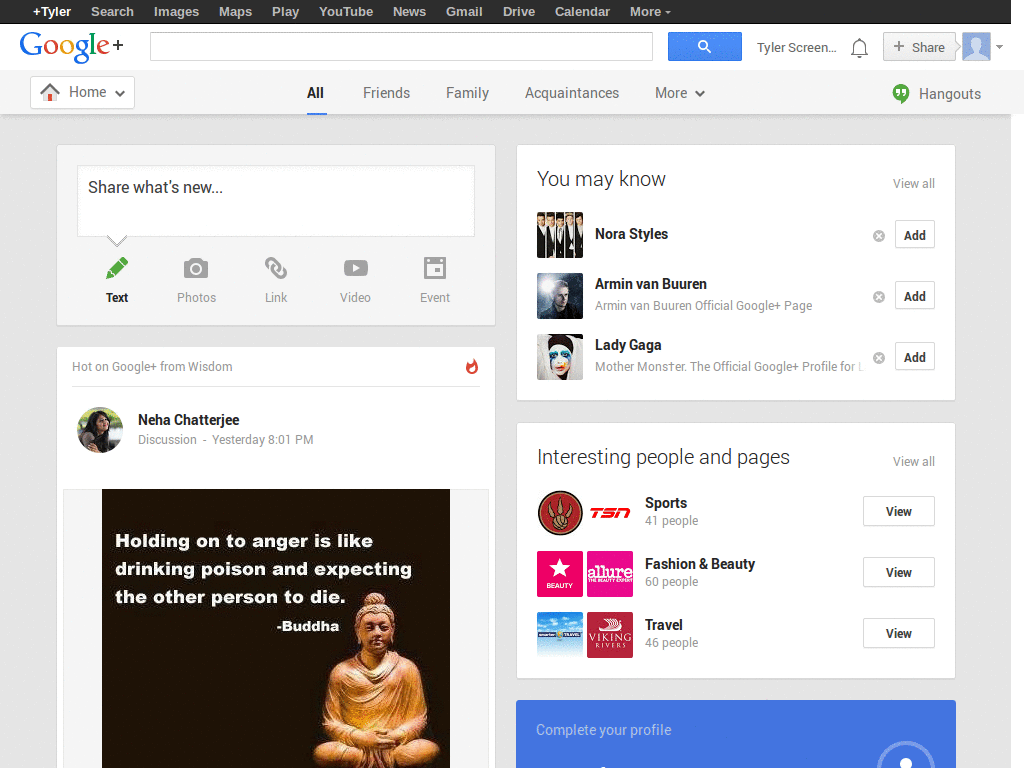
Task: Focus the Google+ search field
Action: click(x=401, y=46)
